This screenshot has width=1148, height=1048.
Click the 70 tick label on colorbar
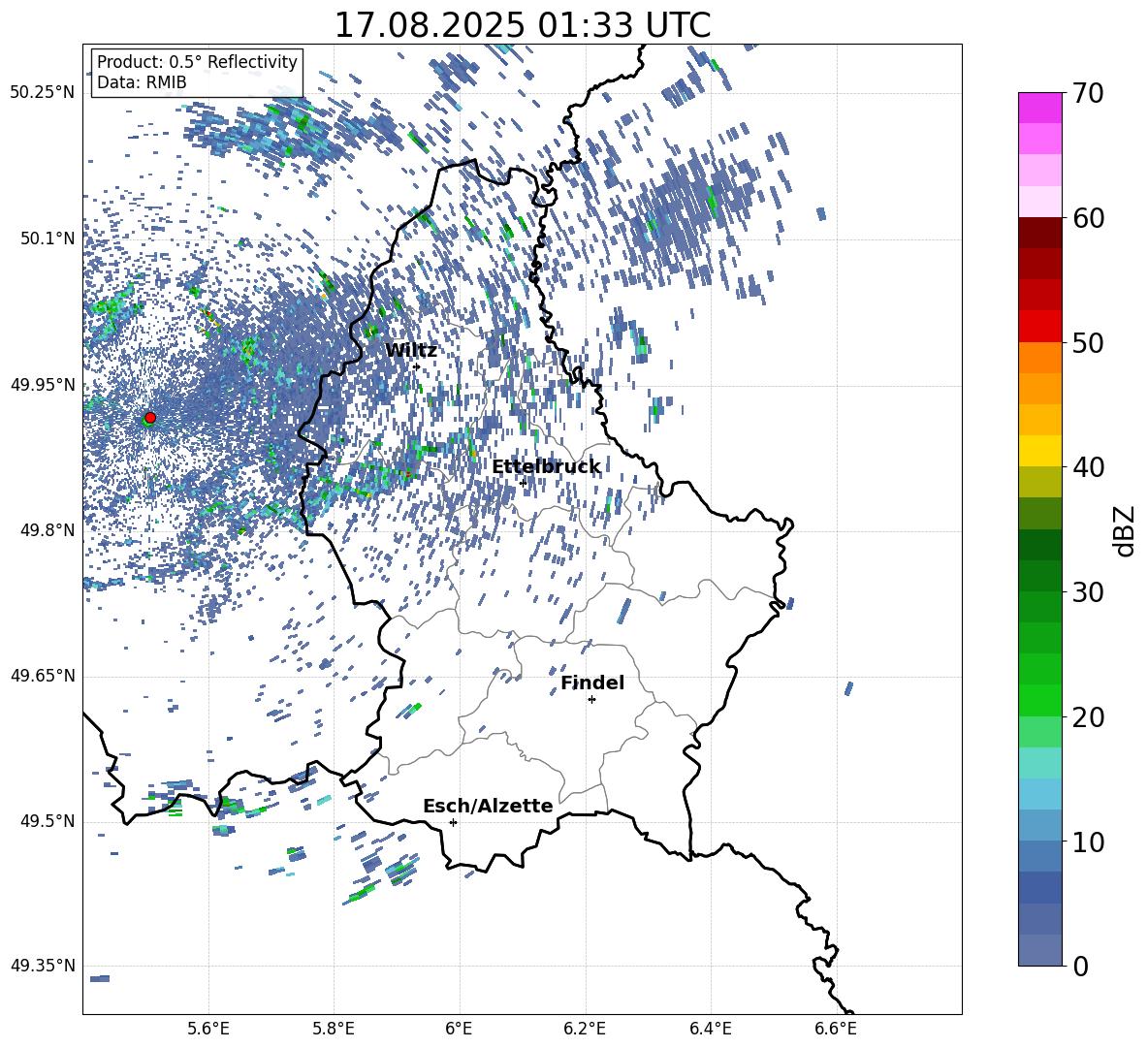tap(1088, 93)
